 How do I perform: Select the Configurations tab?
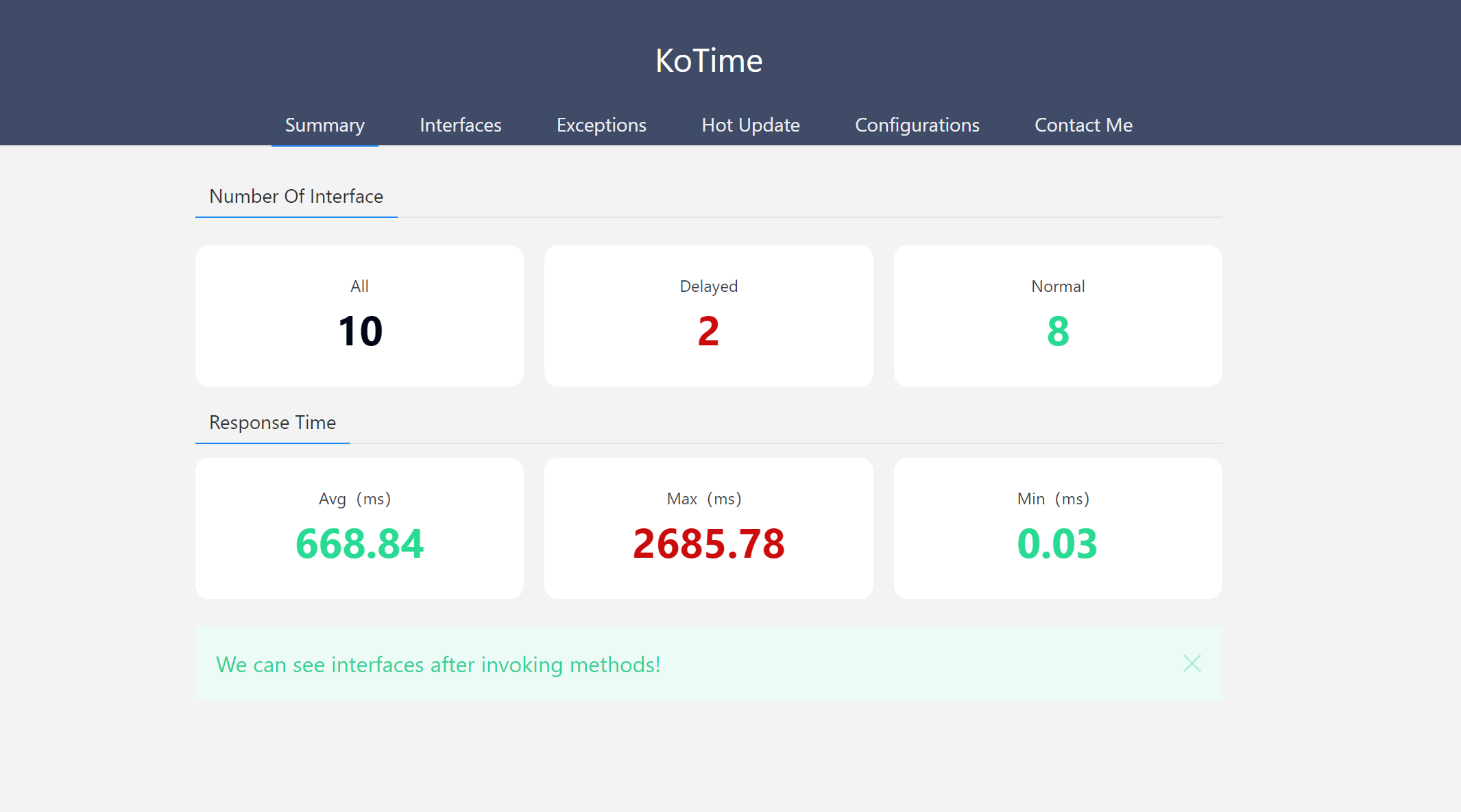[x=917, y=125]
